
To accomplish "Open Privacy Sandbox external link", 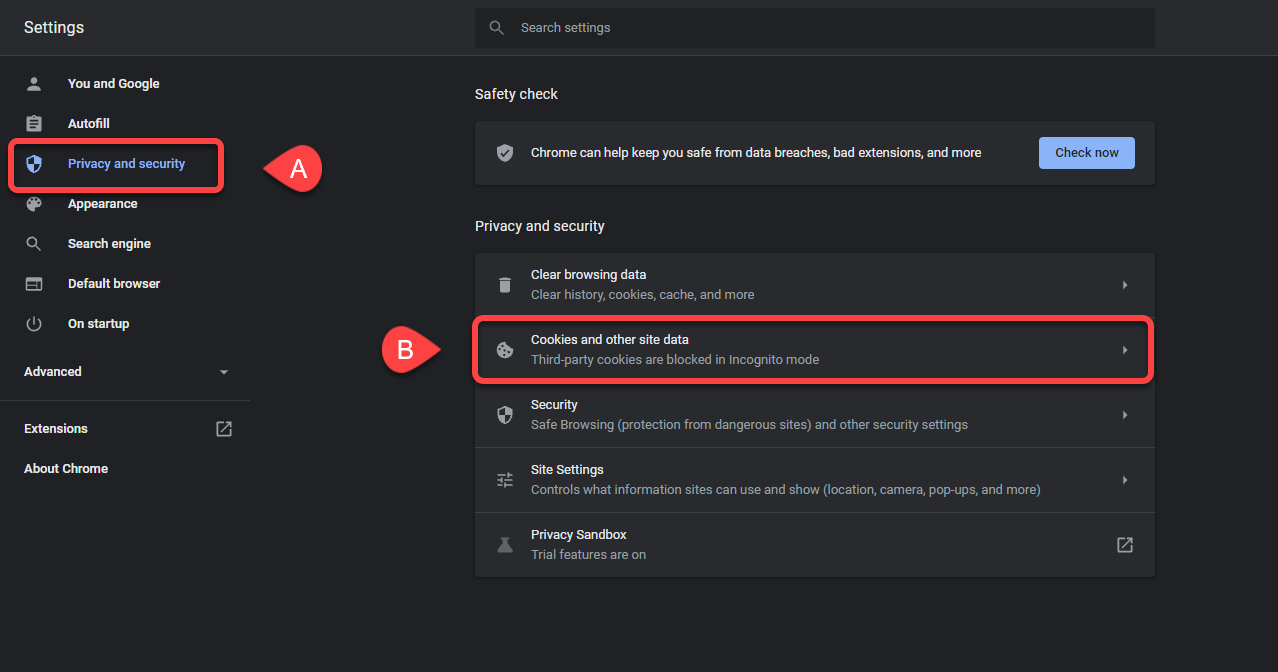I will (x=1125, y=545).
